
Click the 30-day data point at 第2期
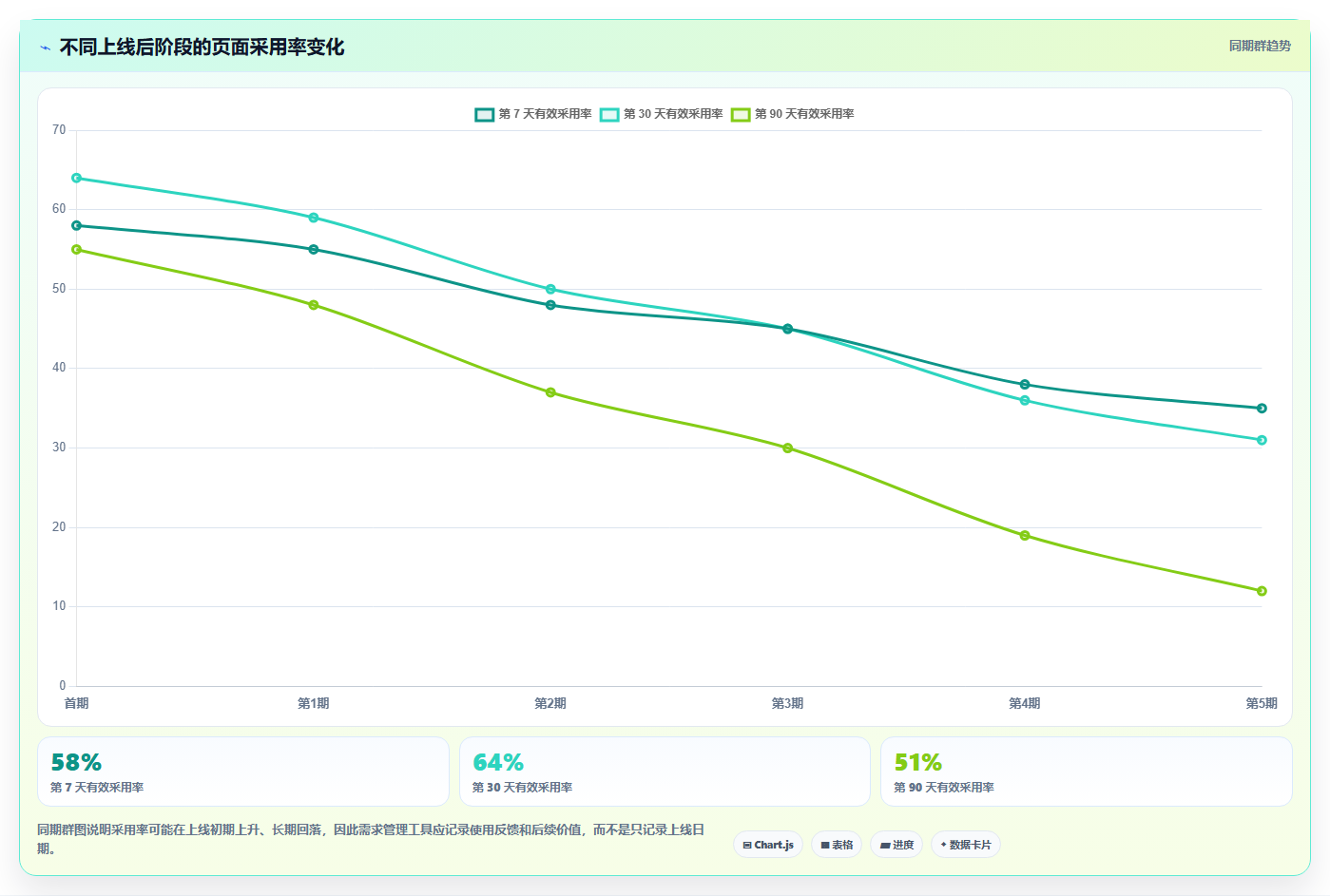(550, 289)
